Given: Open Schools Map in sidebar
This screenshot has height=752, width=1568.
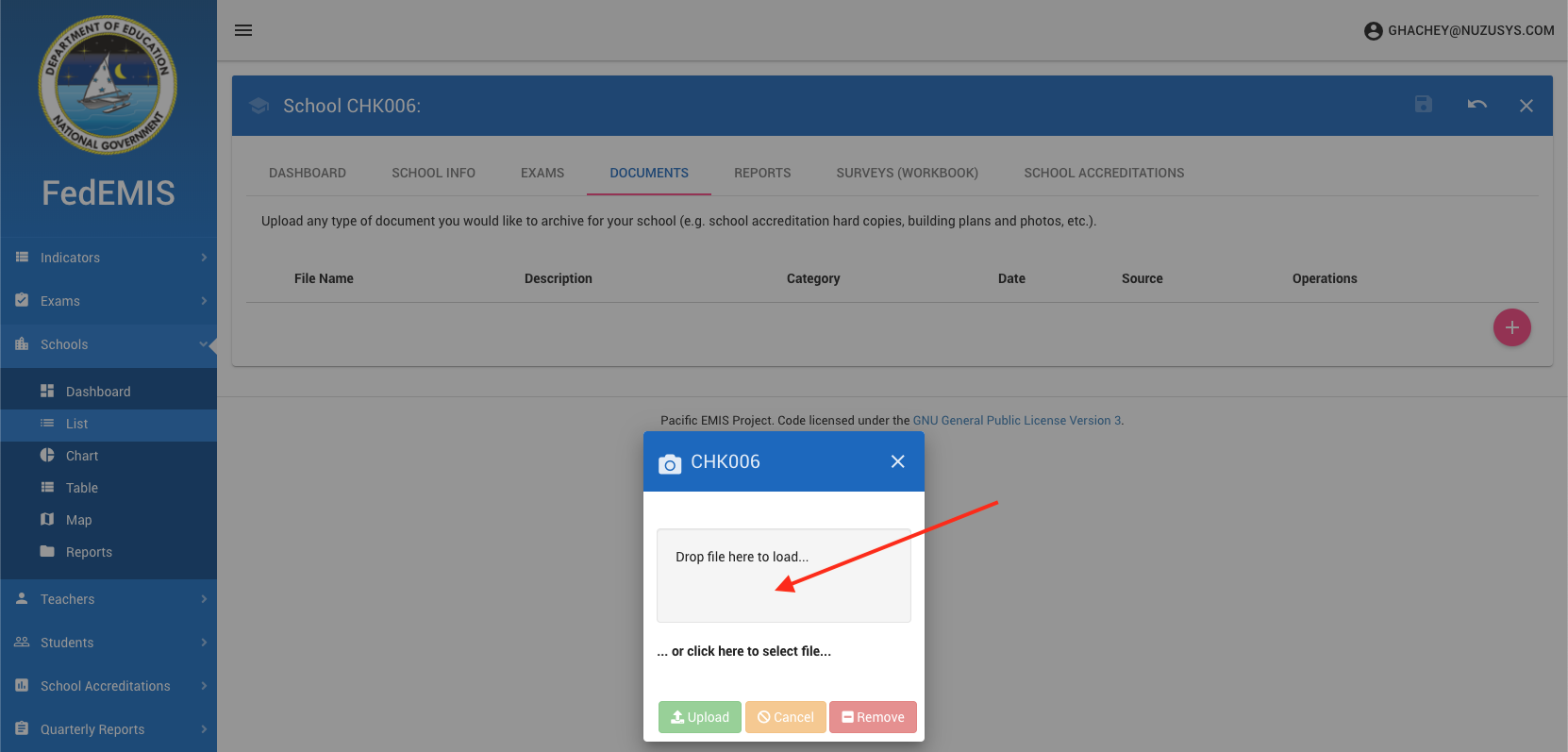Looking at the screenshot, I should 78,520.
